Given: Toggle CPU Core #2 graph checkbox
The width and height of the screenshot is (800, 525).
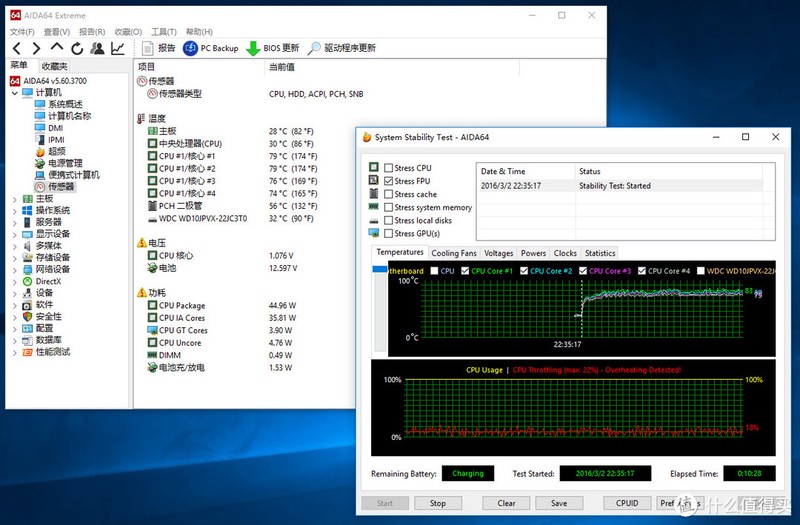Looking at the screenshot, I should 523,271.
